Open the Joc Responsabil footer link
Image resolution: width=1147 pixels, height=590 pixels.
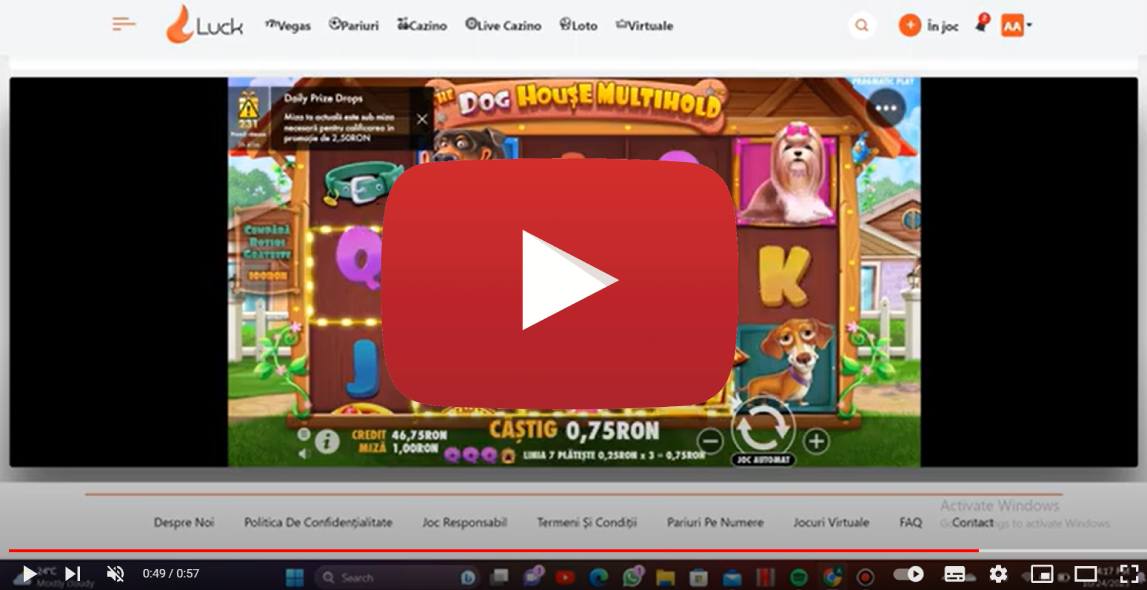tap(465, 522)
